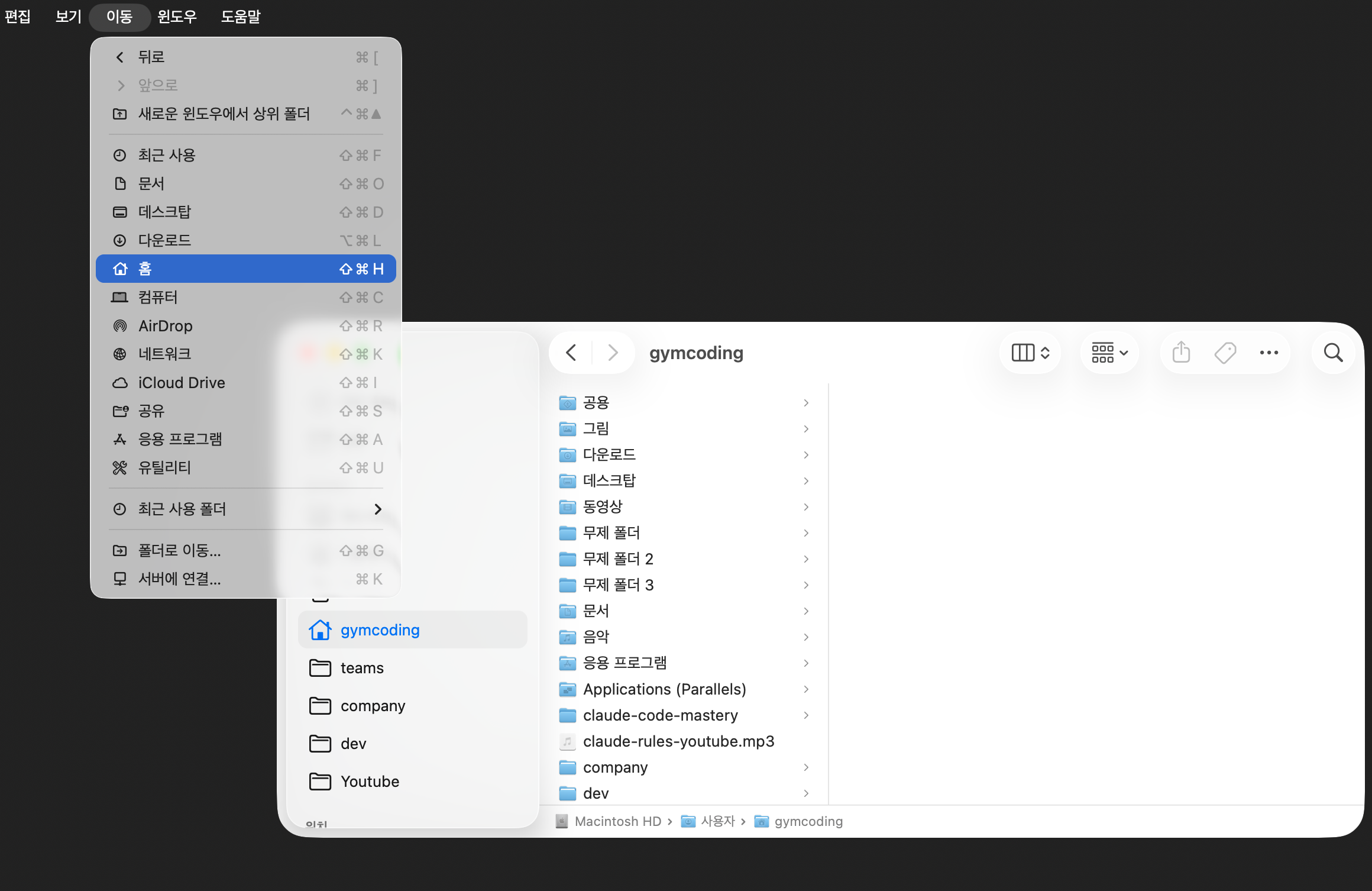1372x891 pixels.
Task: Select AirDrop from the 이동 menu
Action: click(166, 326)
